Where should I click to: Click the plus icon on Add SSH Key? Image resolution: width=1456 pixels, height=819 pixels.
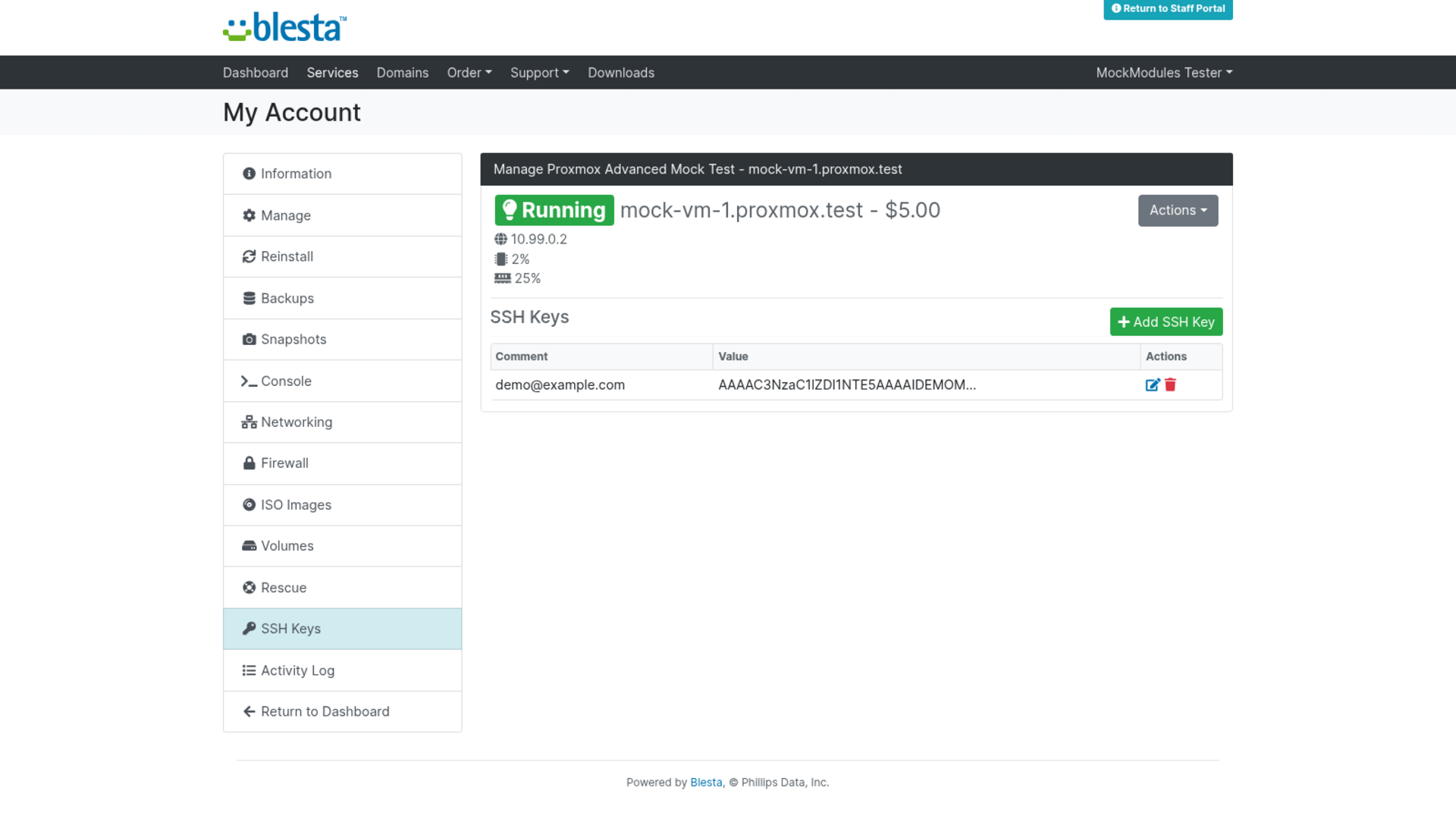(1124, 322)
